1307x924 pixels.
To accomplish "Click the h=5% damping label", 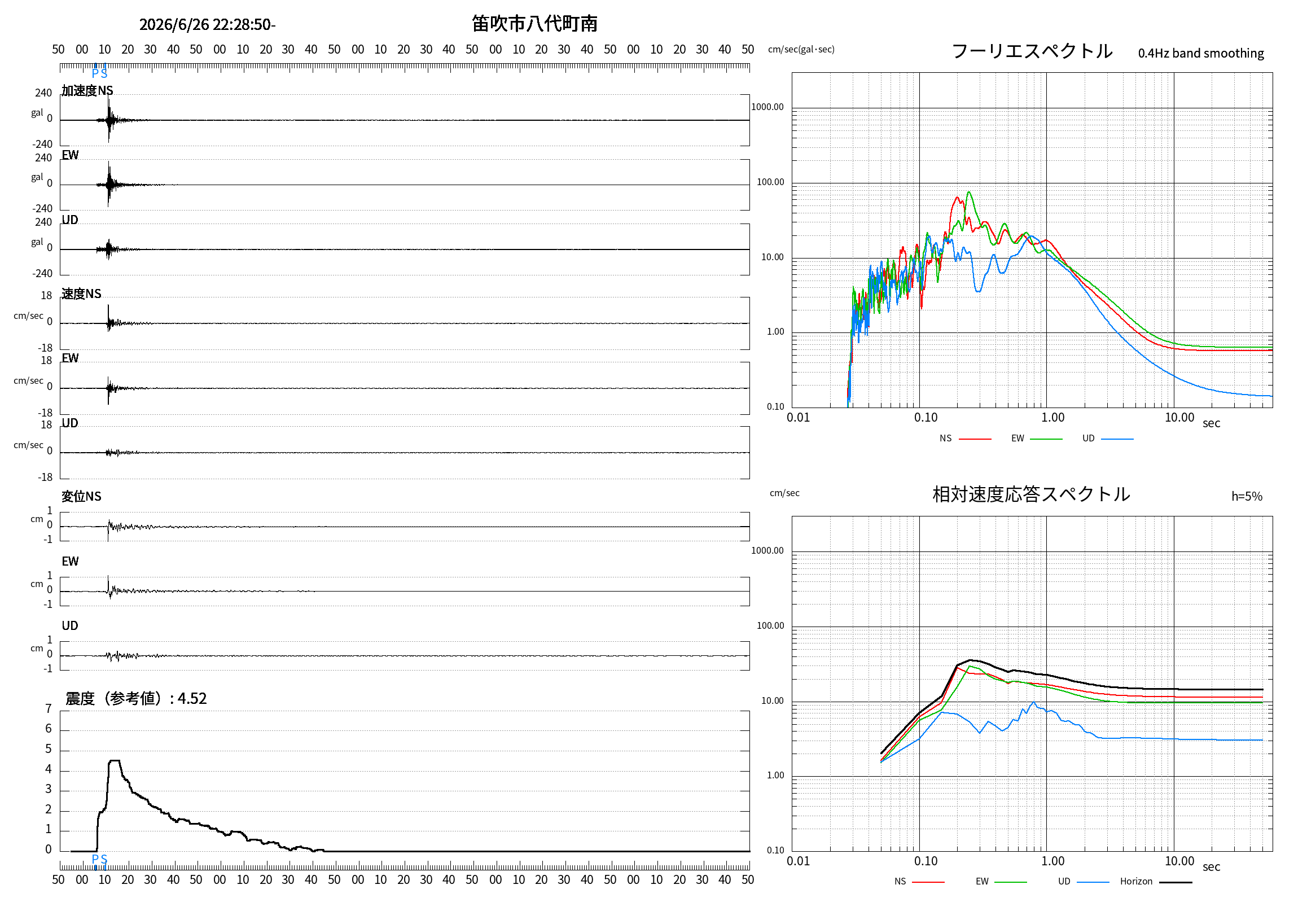I will click(1247, 497).
